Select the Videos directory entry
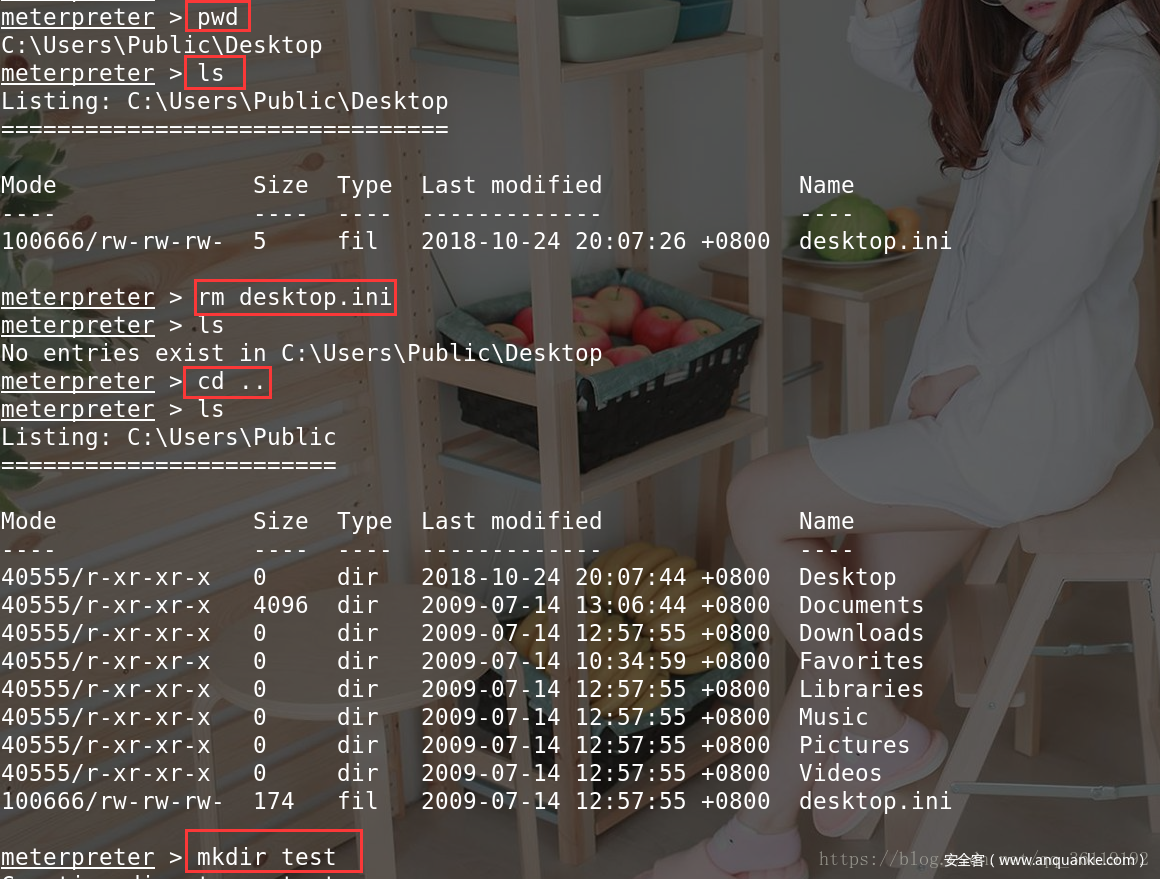The height and width of the screenshot is (879, 1160). point(840,774)
